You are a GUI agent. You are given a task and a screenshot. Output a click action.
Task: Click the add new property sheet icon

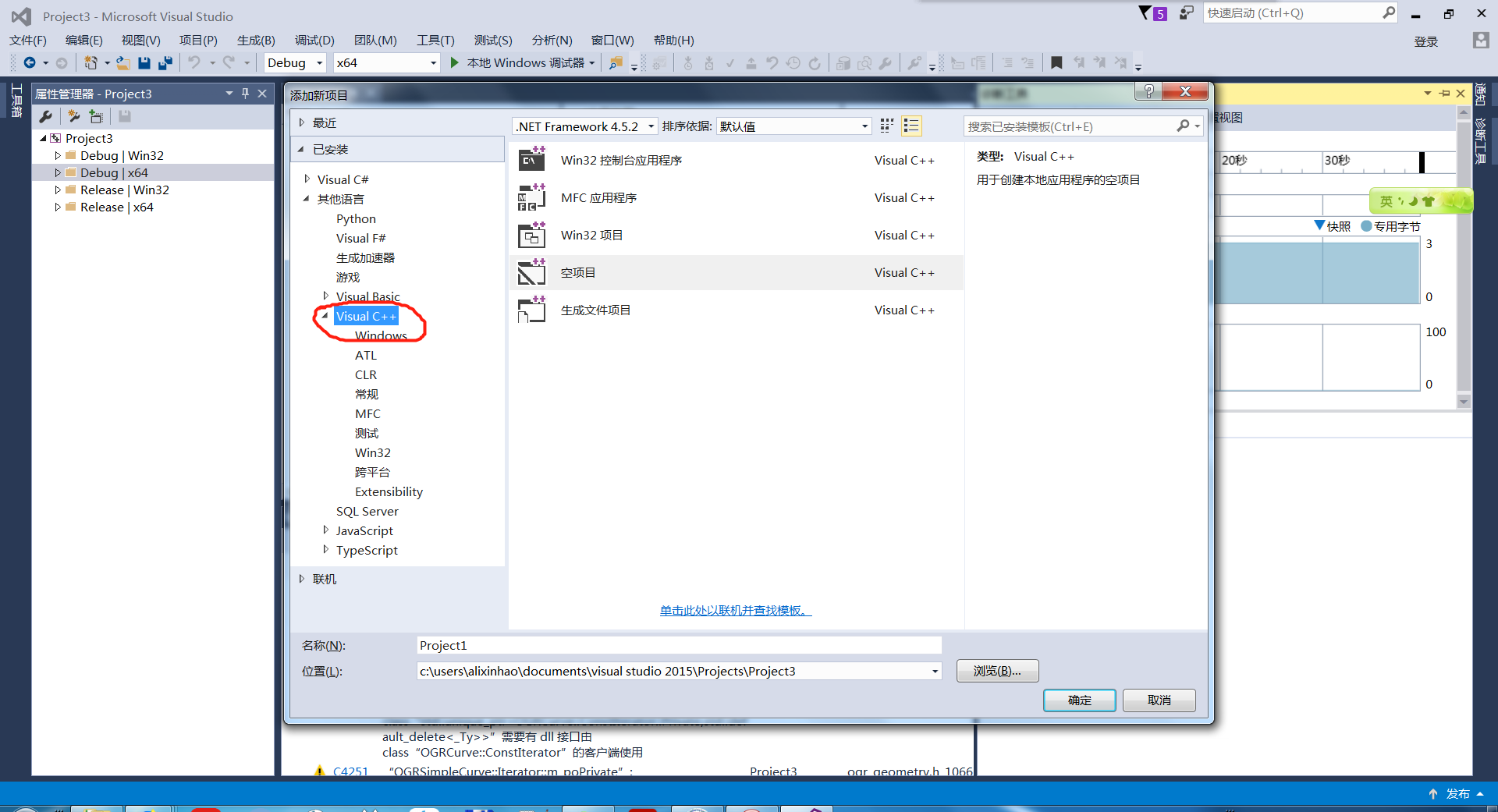73,116
